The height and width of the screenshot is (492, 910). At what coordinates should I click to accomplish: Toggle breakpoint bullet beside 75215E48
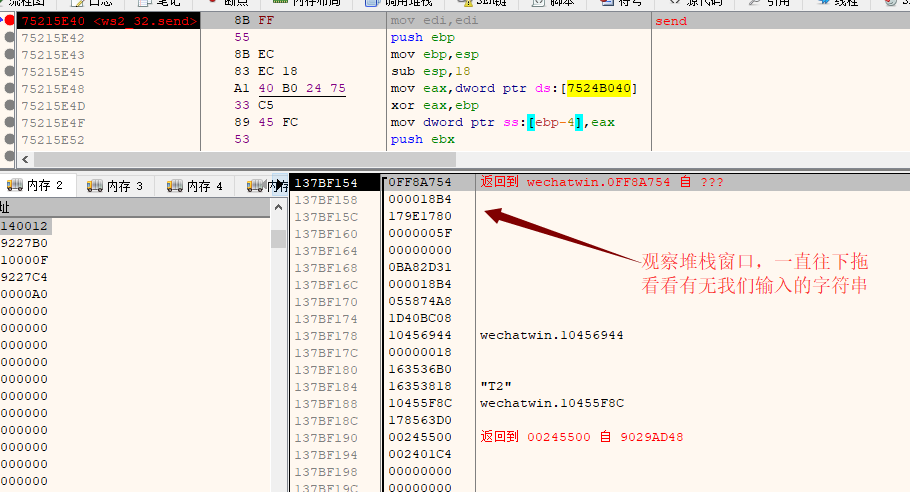coord(9,88)
